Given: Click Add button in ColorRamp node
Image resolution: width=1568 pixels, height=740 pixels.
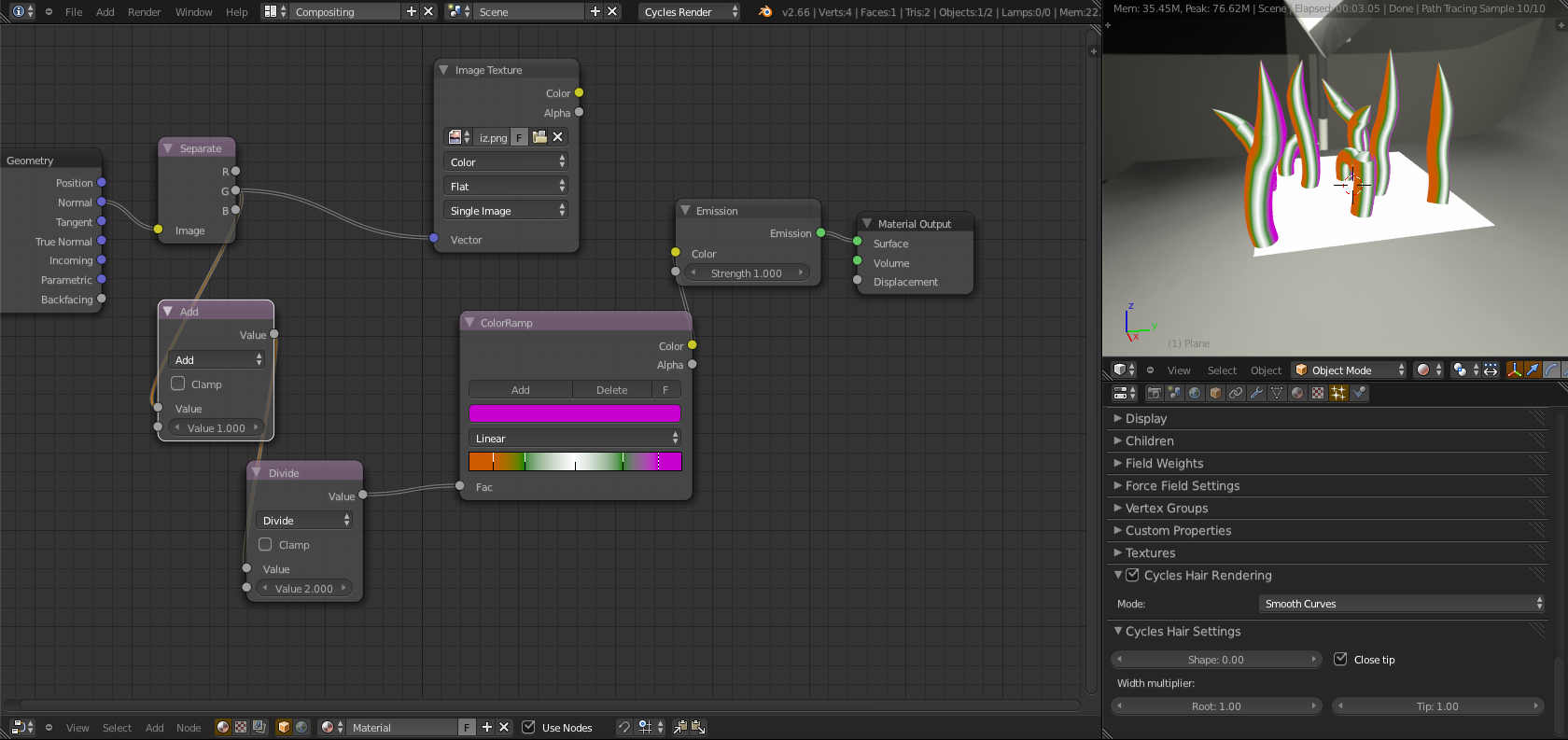Looking at the screenshot, I should coord(520,390).
